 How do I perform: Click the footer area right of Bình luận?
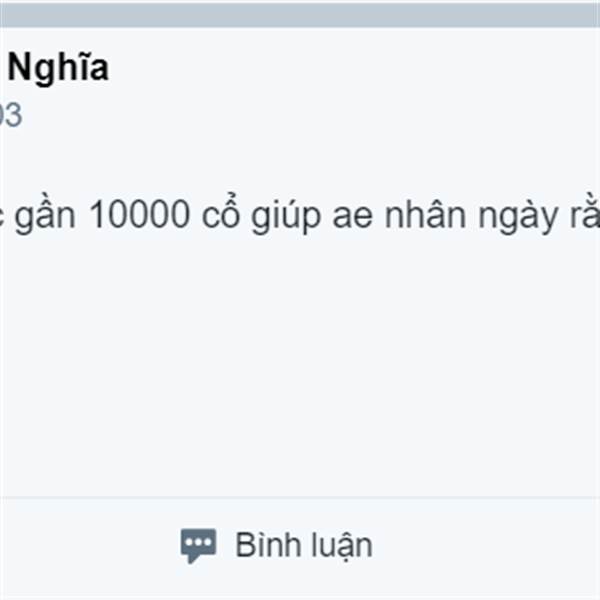pyautogui.click(x=486, y=547)
